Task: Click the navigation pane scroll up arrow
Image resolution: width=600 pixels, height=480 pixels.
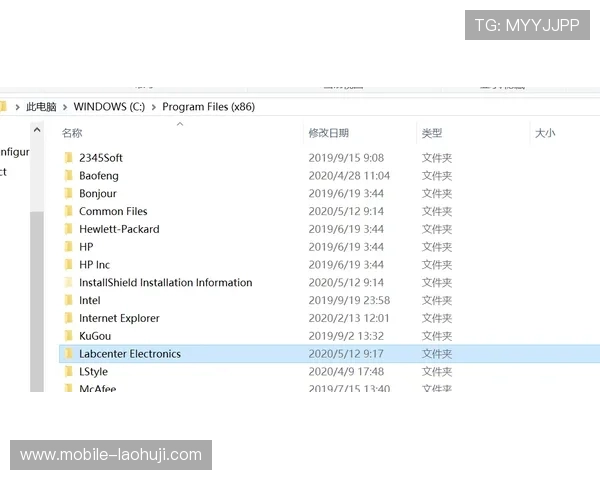Action: 37,130
